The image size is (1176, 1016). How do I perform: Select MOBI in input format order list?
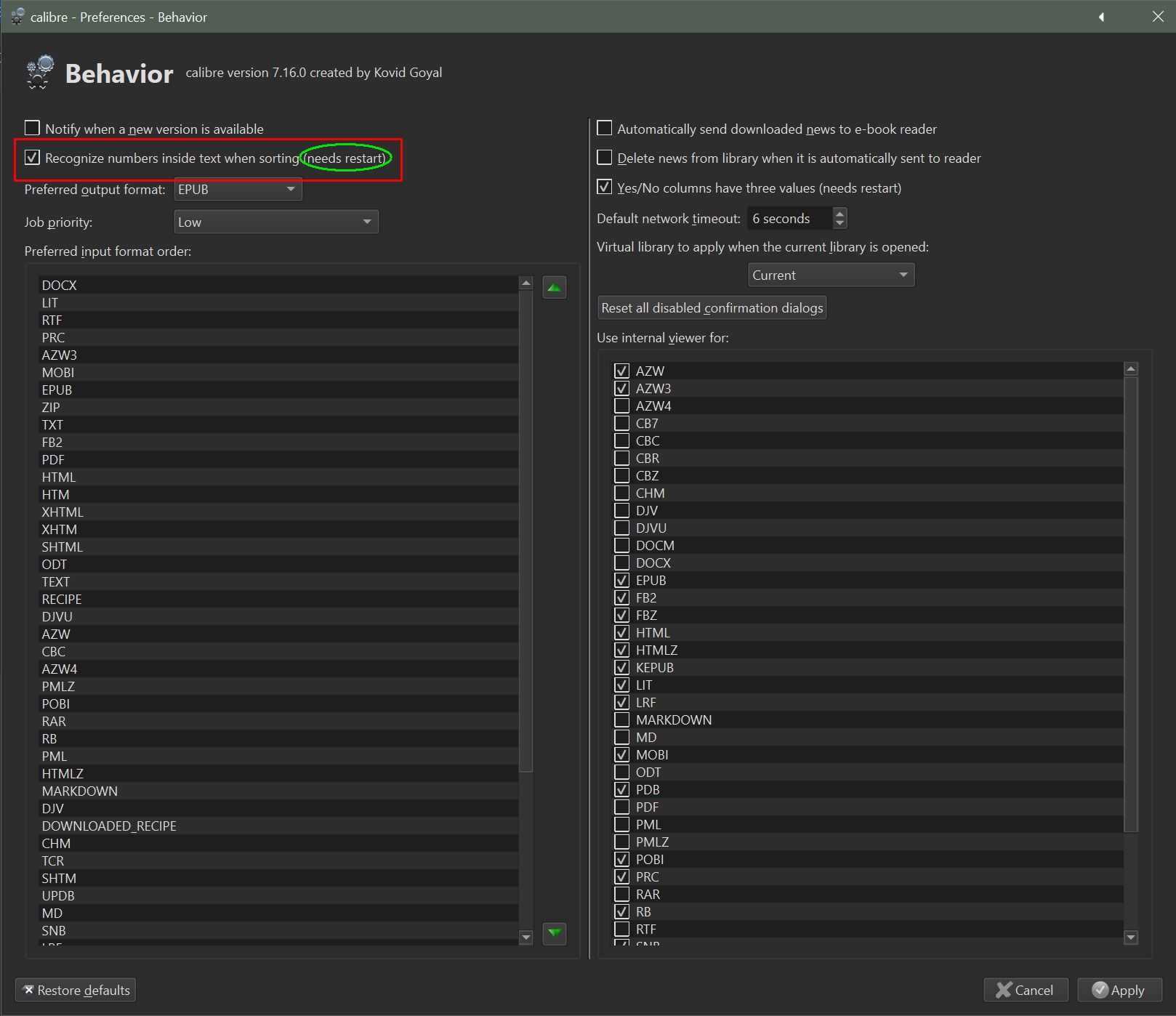[58, 372]
